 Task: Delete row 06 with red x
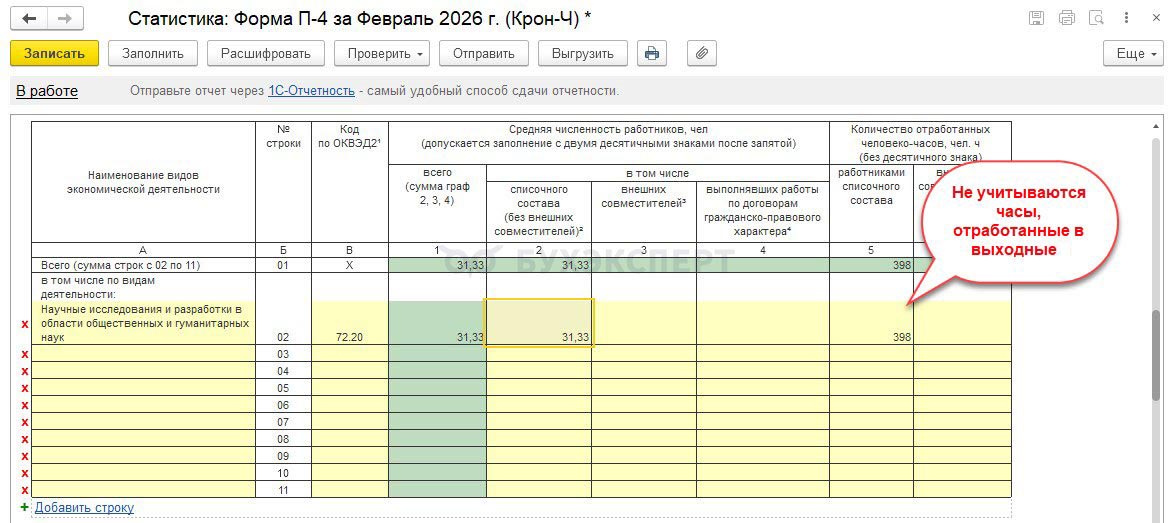click(25, 405)
